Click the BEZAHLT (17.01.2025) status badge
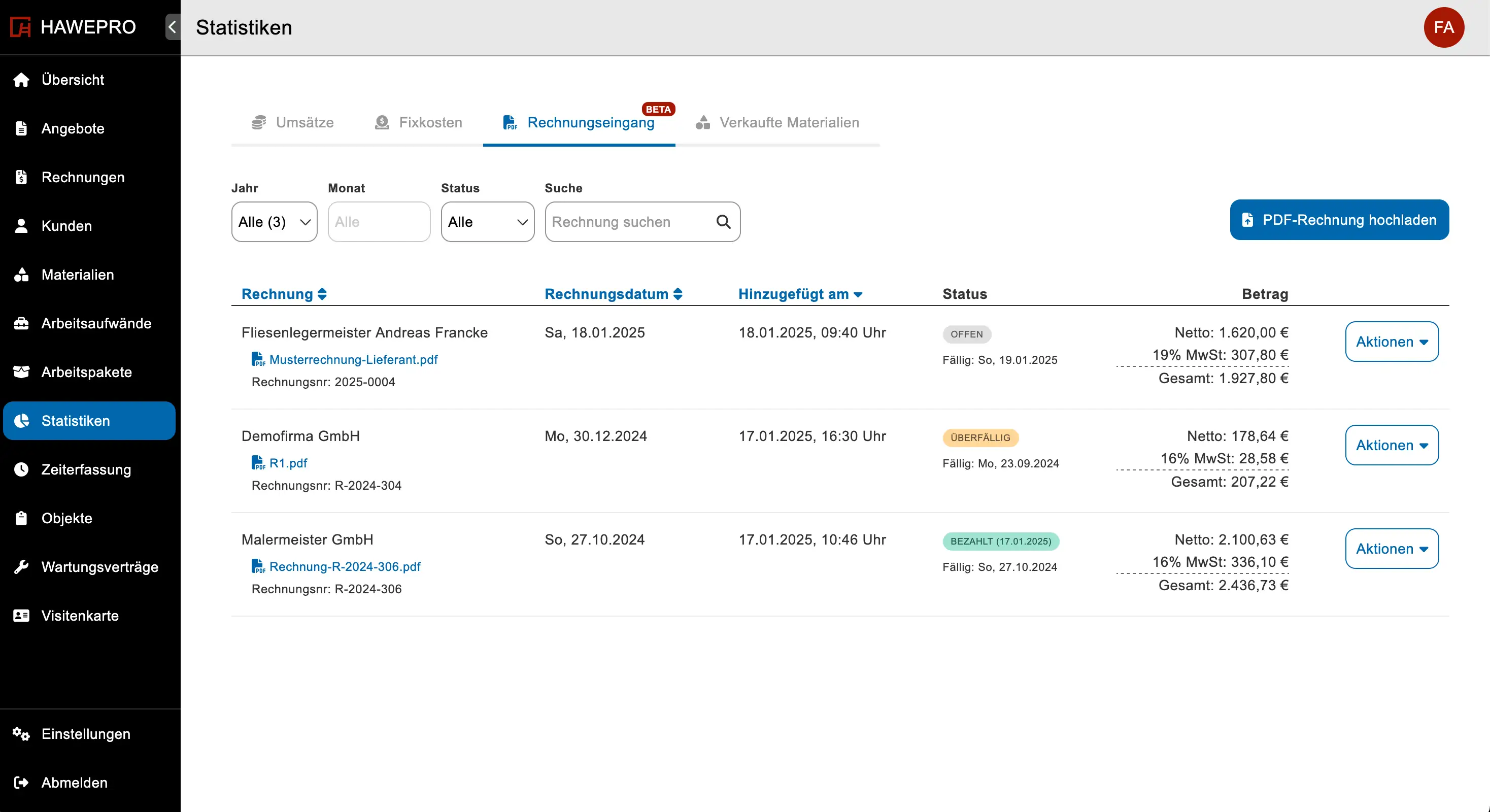Viewport: 1490px width, 812px height. [1001, 541]
